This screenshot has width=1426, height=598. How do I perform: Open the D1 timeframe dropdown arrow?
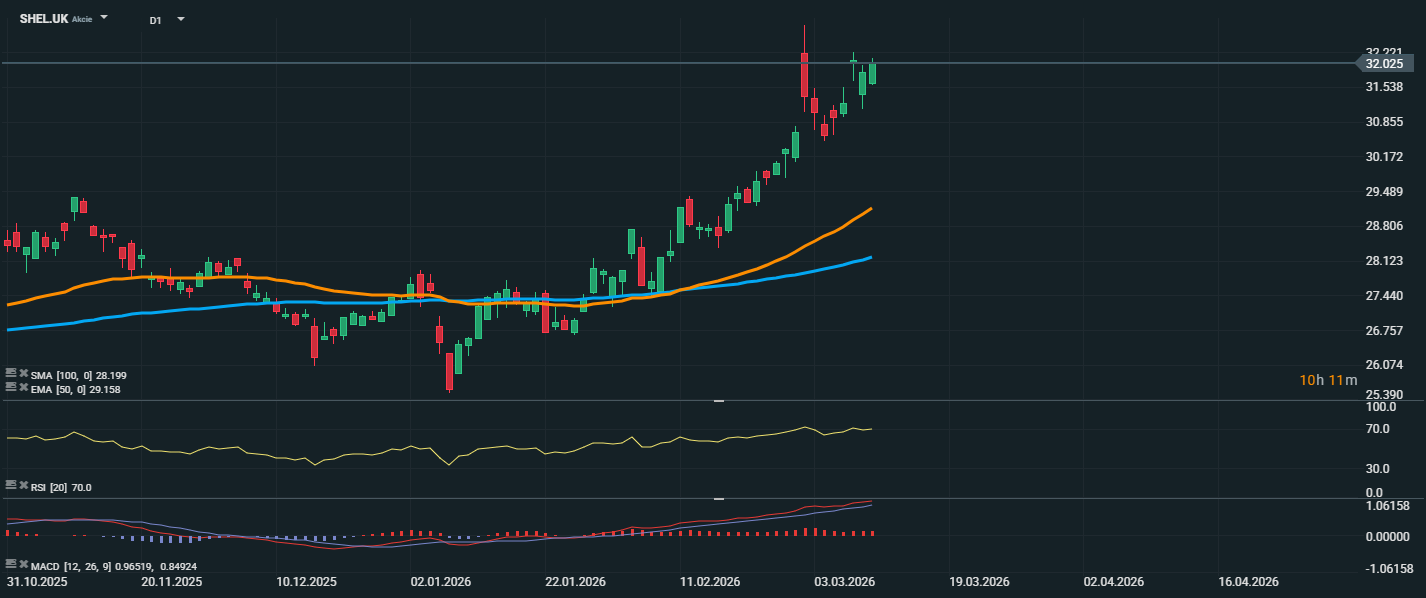pos(180,19)
